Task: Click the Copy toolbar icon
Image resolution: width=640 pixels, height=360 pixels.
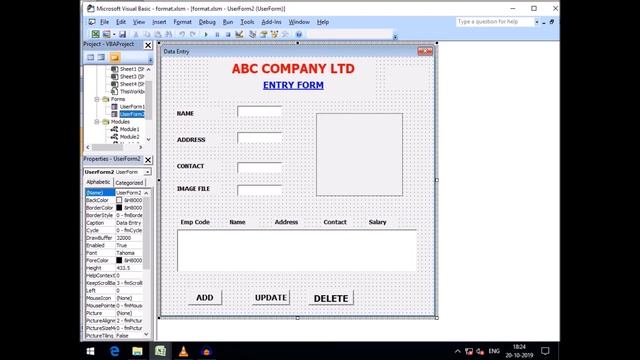Action: coord(147,34)
